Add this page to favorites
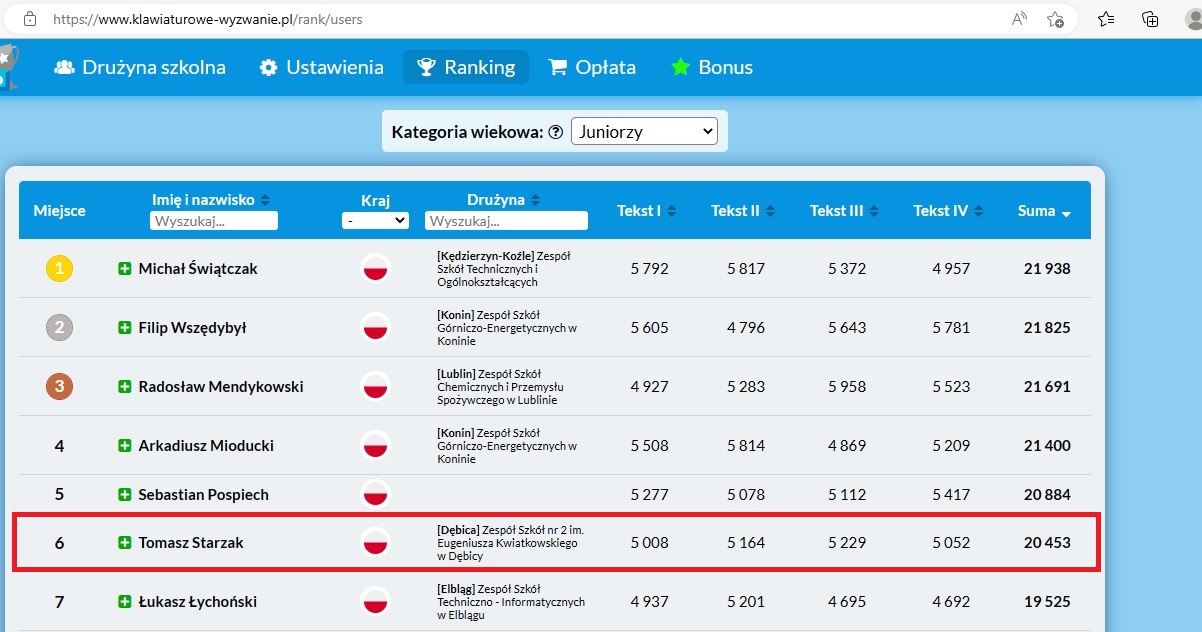Screen dimensions: 1202x632 [x=1055, y=18]
